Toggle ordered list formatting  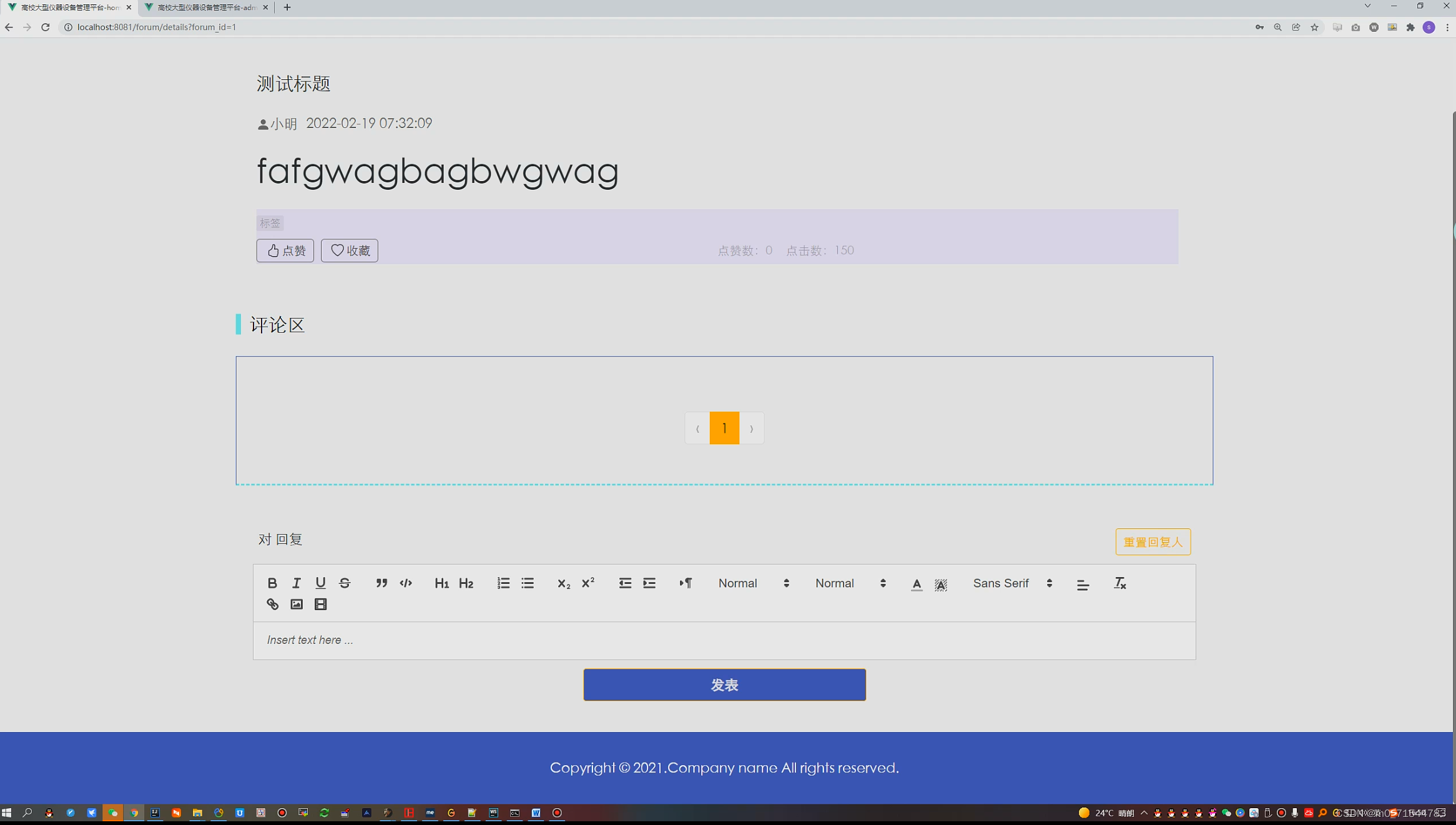[x=503, y=583]
